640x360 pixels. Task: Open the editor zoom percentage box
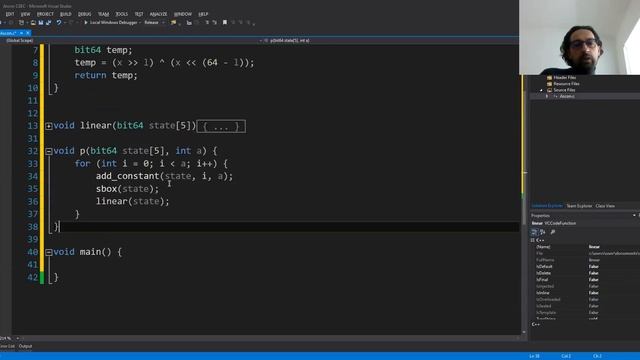pyautogui.click(x=10, y=338)
